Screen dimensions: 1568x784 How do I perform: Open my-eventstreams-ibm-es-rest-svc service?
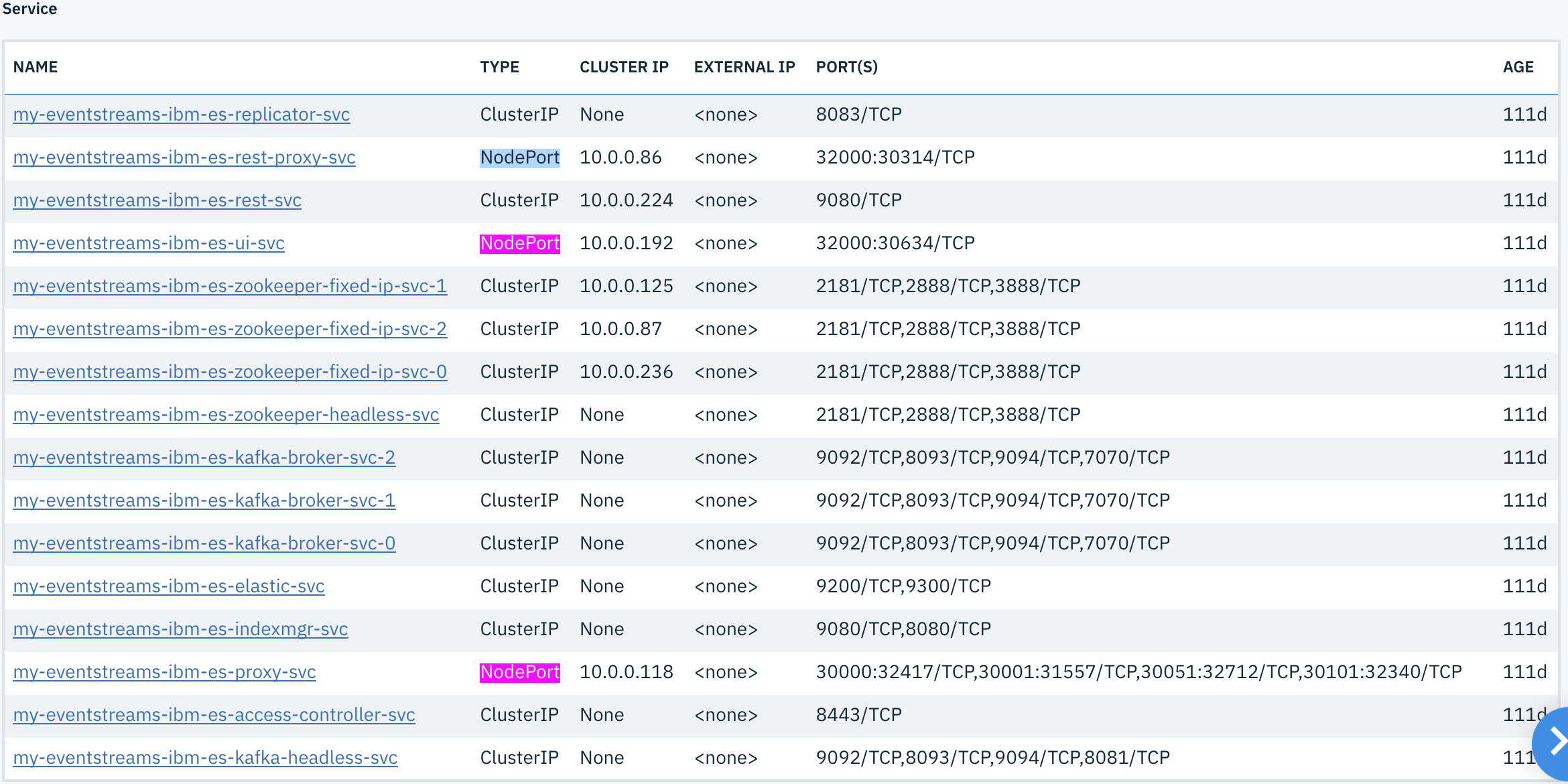[x=156, y=200]
